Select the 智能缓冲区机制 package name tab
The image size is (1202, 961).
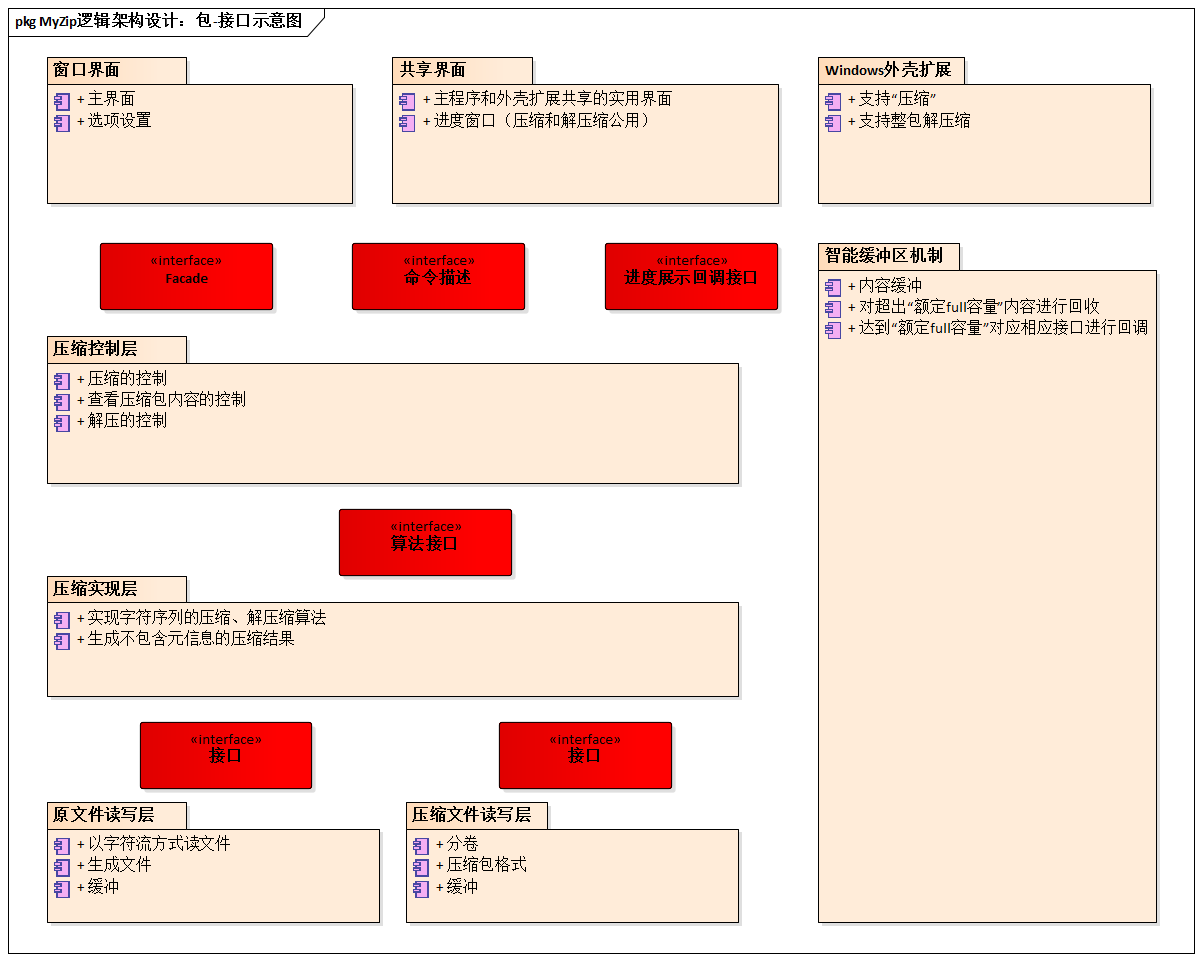pos(888,256)
